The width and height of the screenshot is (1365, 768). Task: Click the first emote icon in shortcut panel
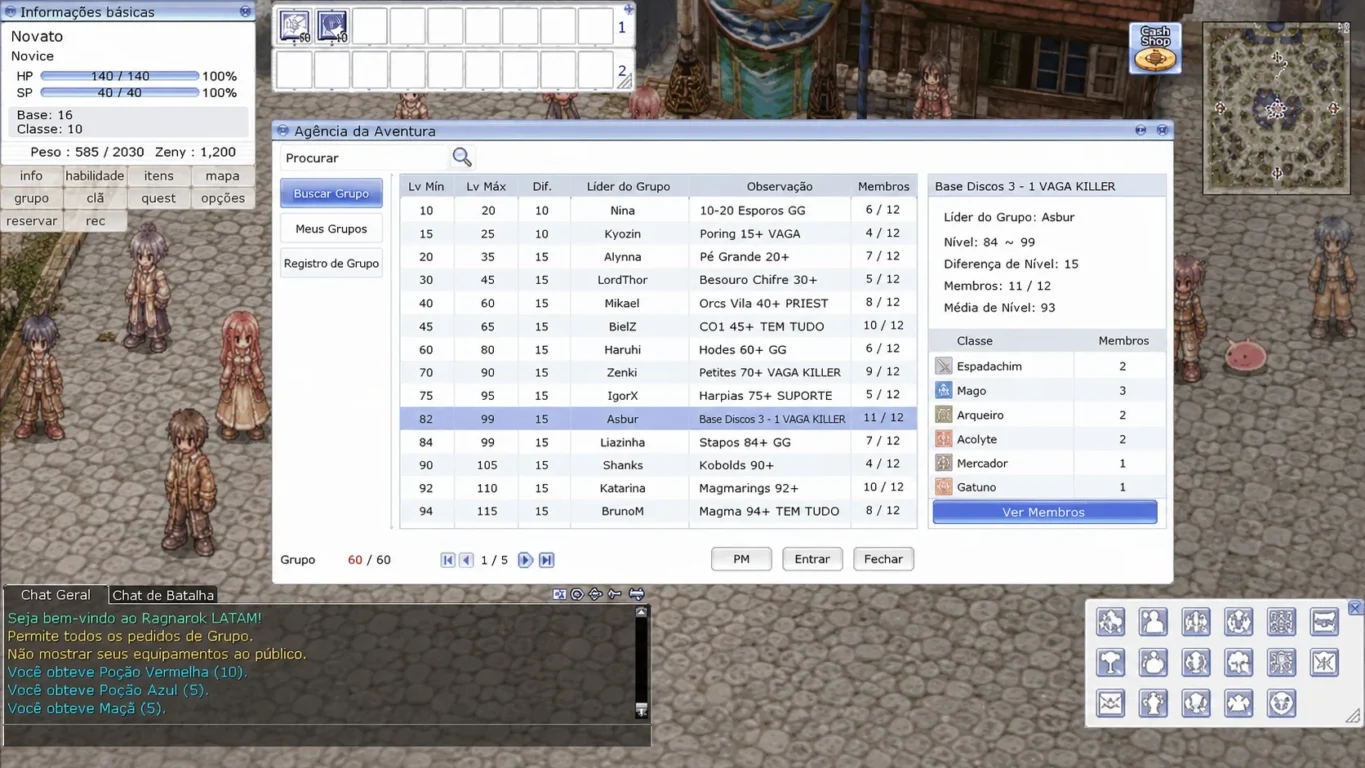pyautogui.click(x=1110, y=622)
